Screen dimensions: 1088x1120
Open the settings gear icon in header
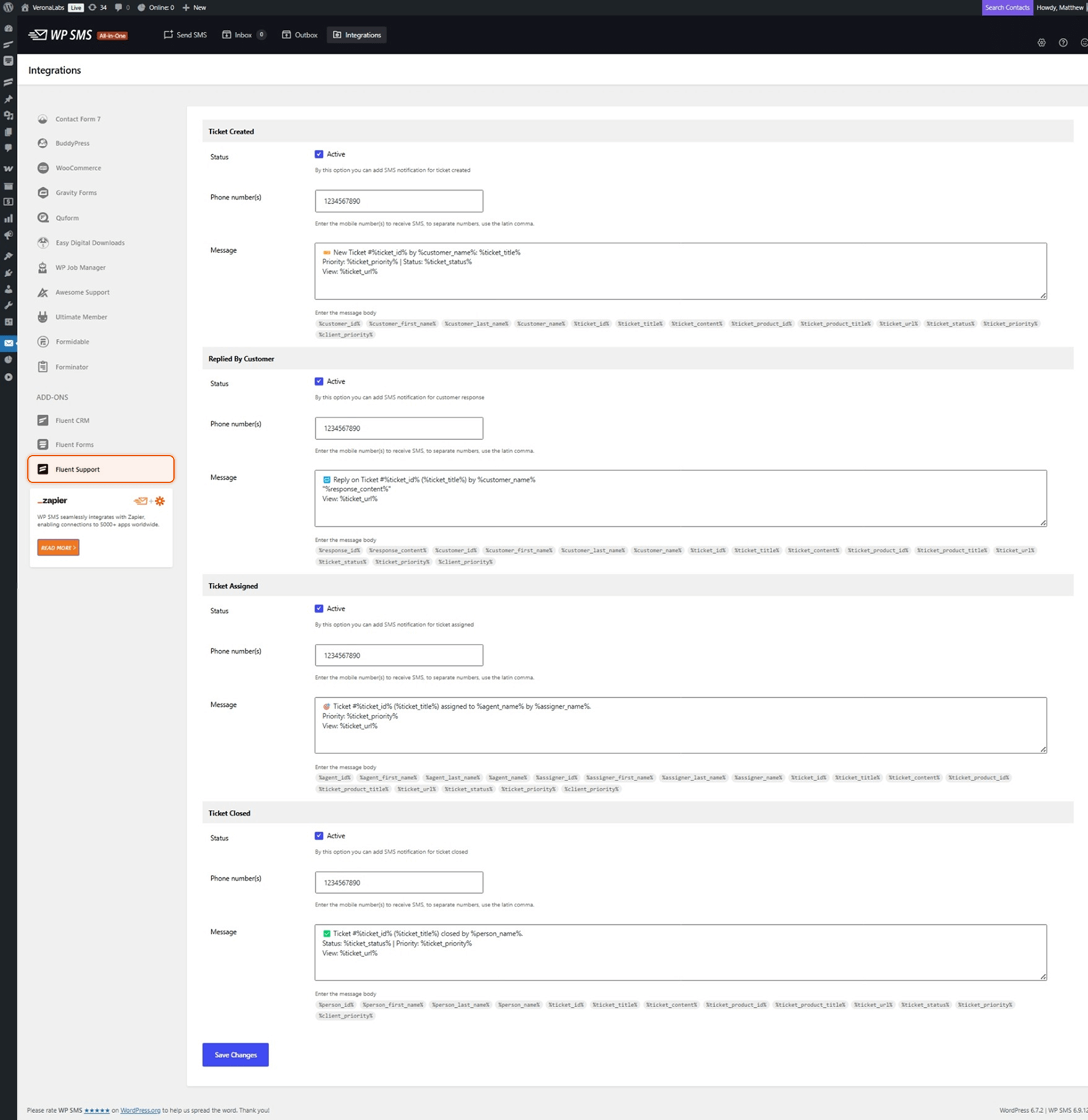point(1042,43)
